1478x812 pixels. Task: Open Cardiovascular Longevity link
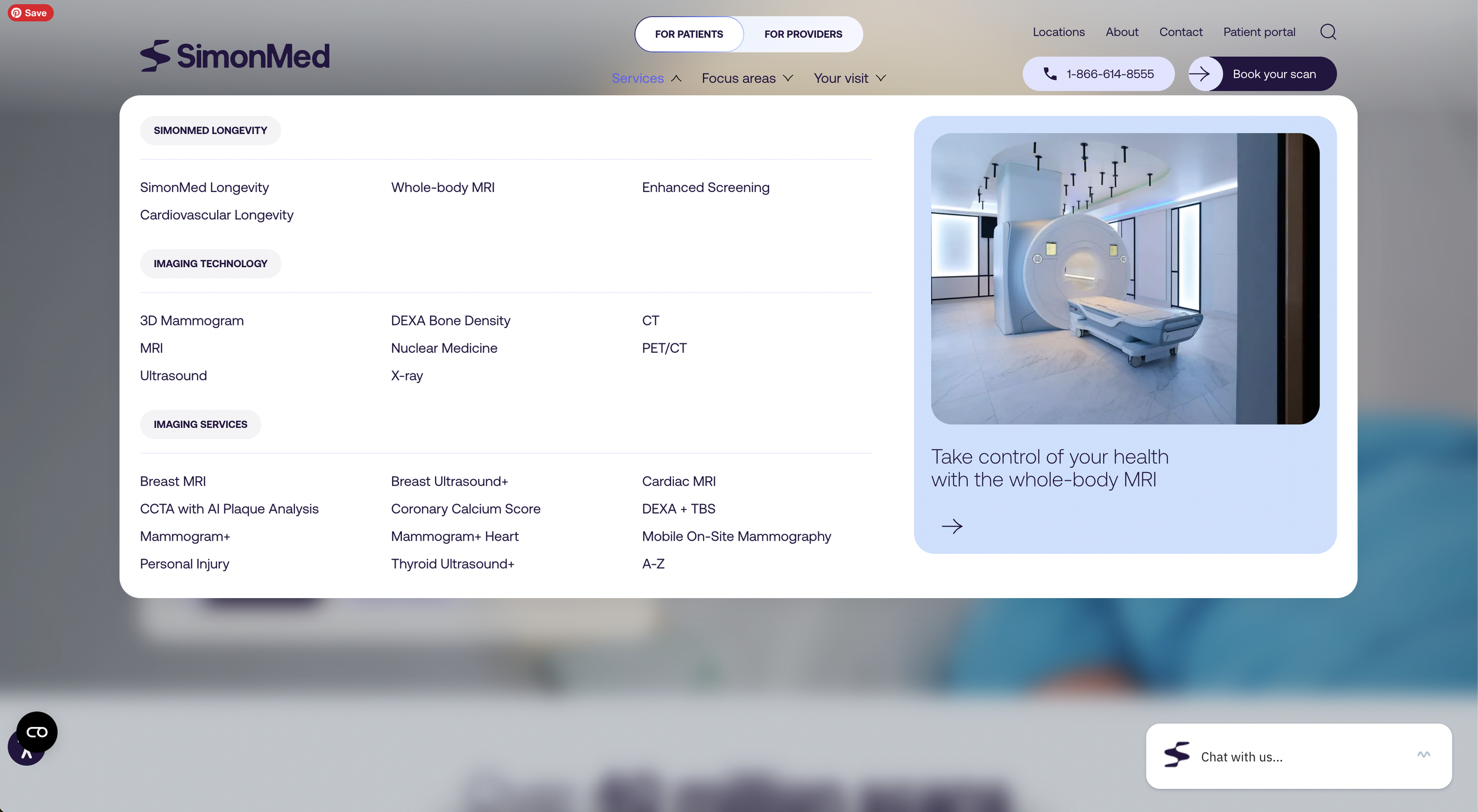coord(216,215)
